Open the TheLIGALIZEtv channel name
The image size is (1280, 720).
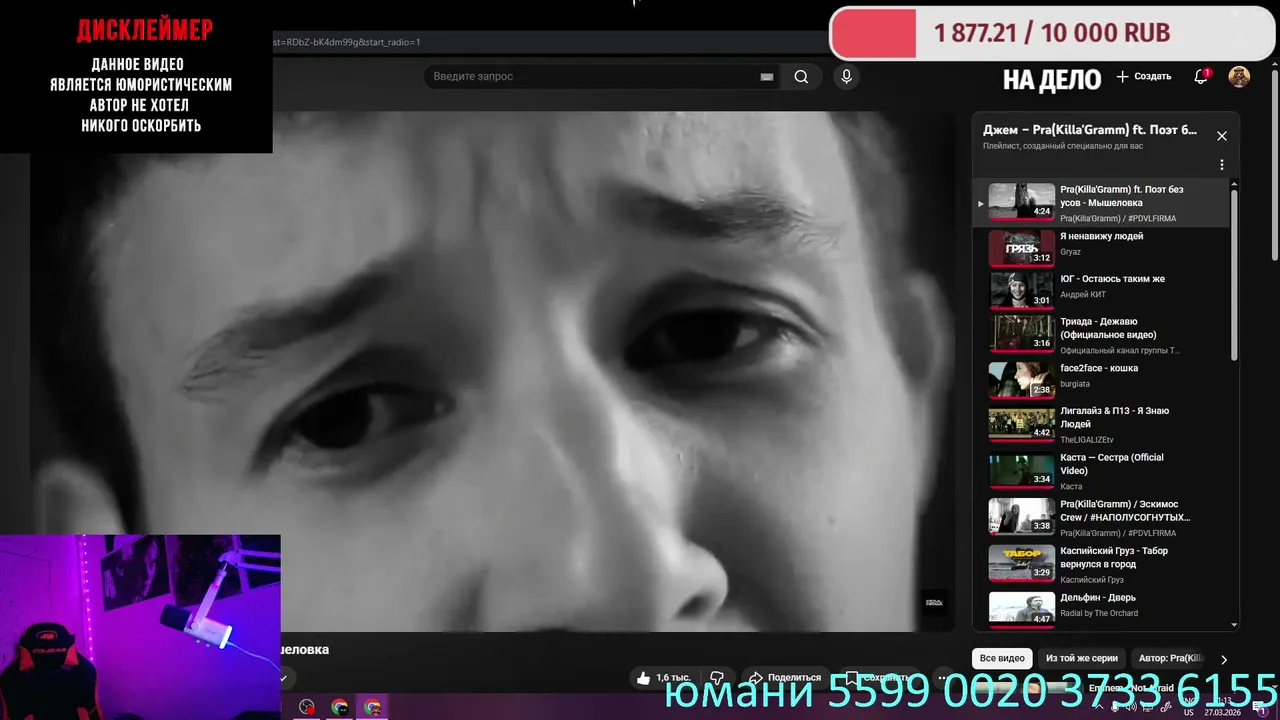[x=1087, y=440]
